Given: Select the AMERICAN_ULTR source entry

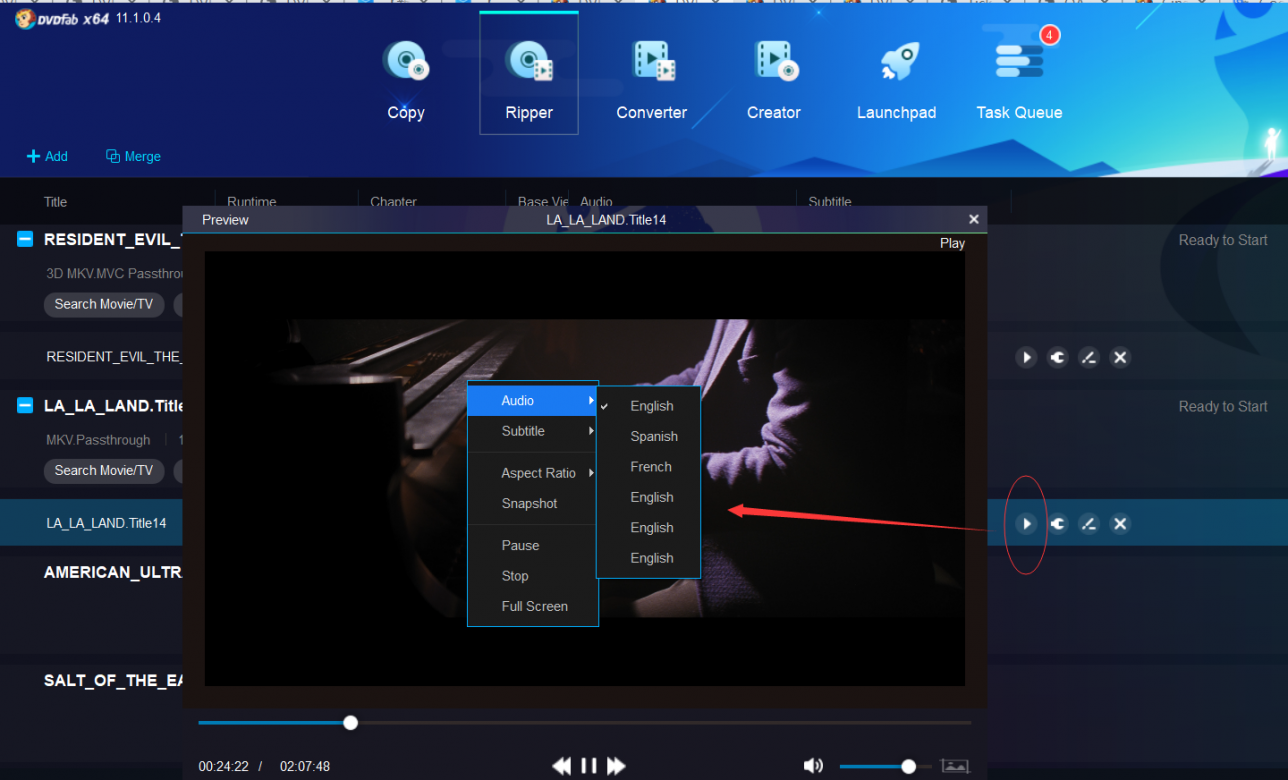Looking at the screenshot, I should point(113,572).
